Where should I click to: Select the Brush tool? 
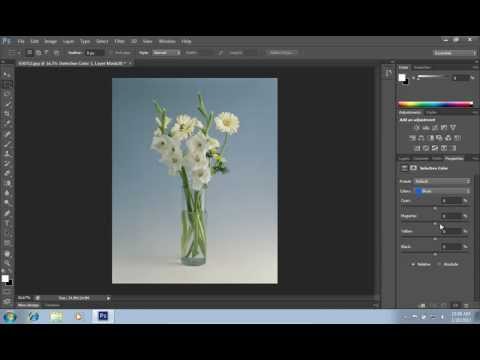click(7, 144)
